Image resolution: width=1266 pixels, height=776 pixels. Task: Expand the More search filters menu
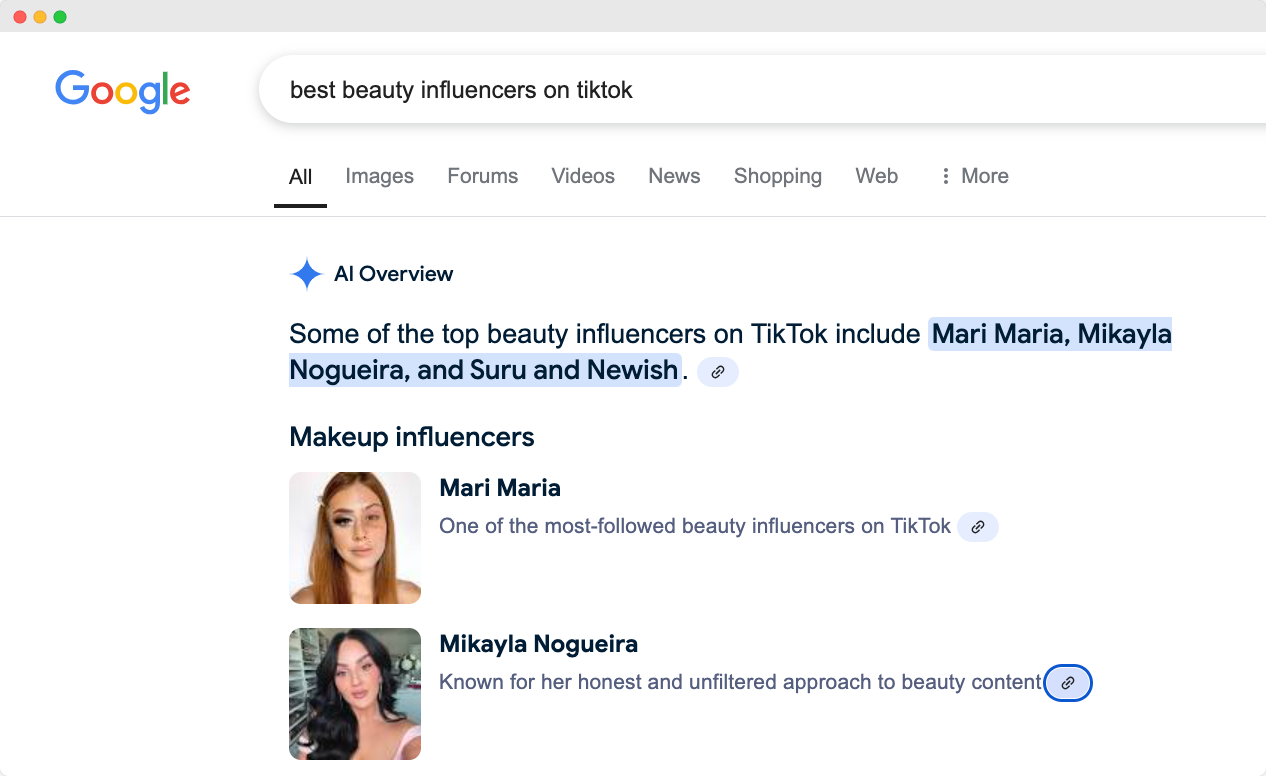click(974, 176)
